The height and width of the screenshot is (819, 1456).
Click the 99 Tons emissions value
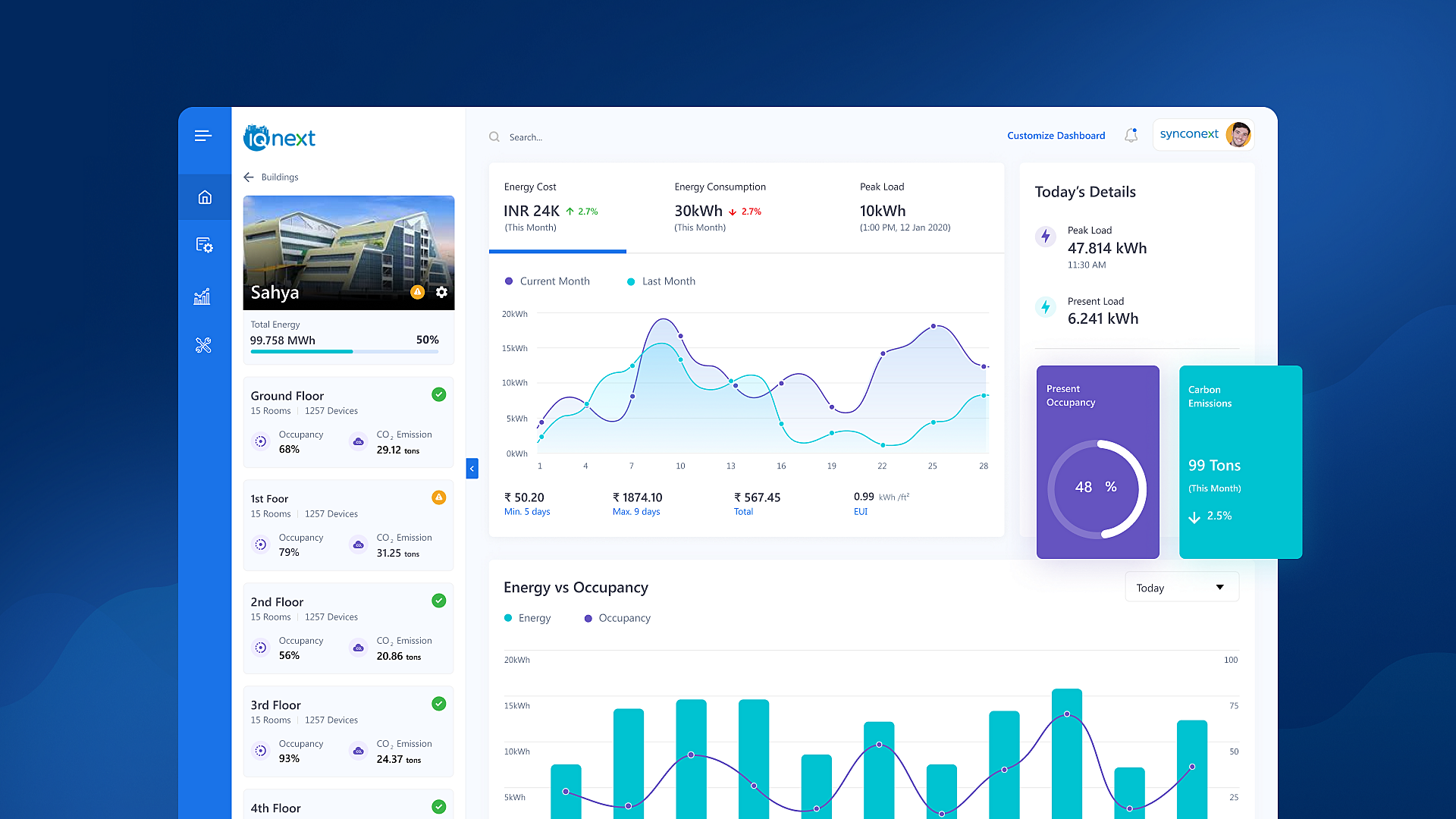point(1214,466)
